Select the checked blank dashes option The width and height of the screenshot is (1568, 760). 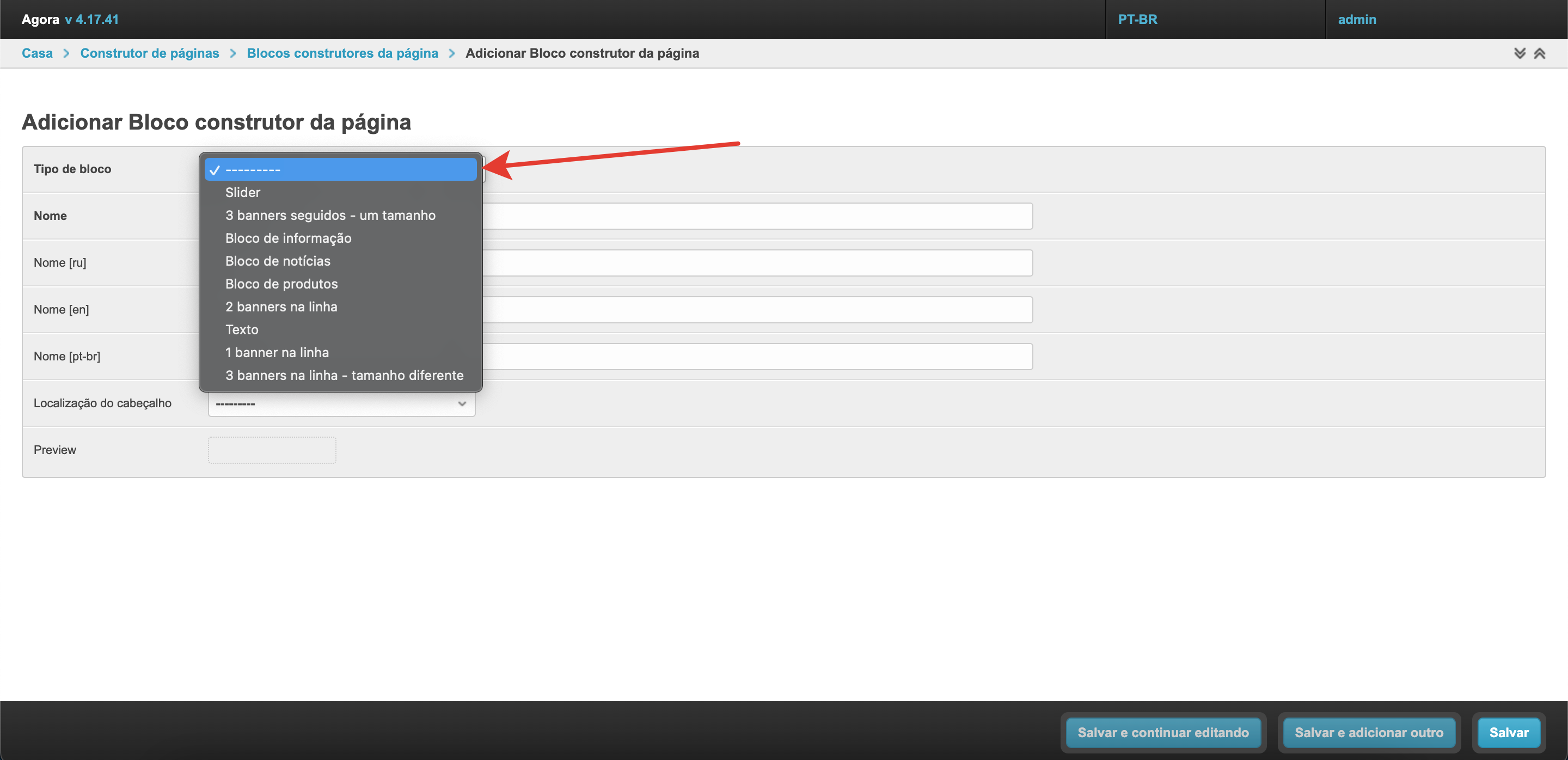[x=340, y=170]
